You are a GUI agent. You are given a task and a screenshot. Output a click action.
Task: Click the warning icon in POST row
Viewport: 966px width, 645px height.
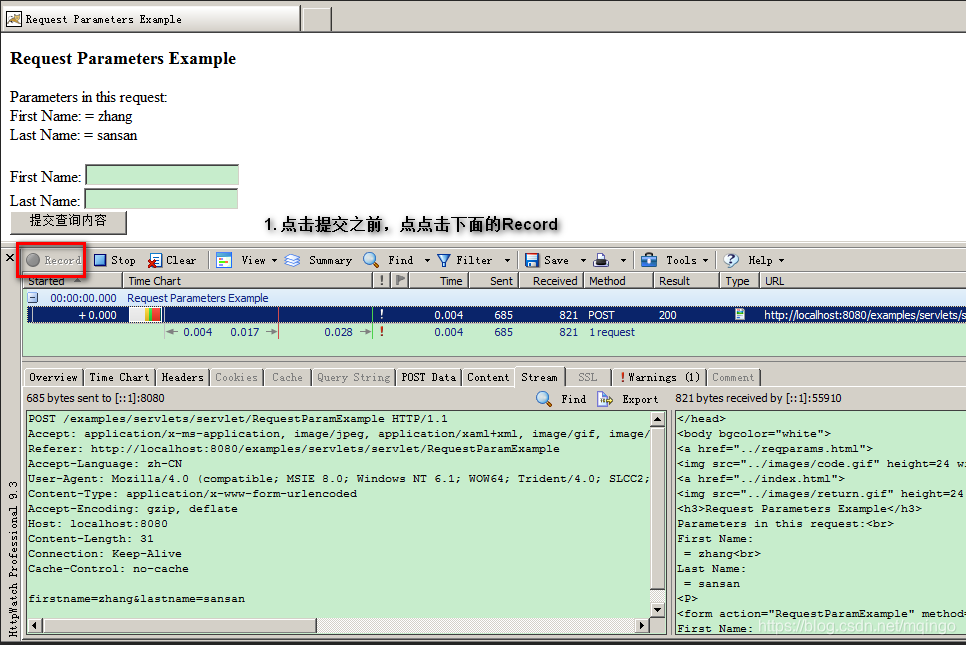pos(382,314)
